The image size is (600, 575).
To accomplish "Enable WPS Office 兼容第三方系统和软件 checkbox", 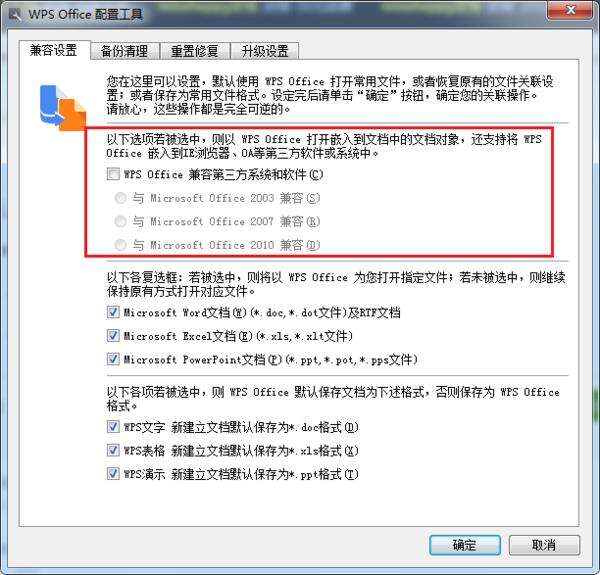I will click(x=113, y=174).
